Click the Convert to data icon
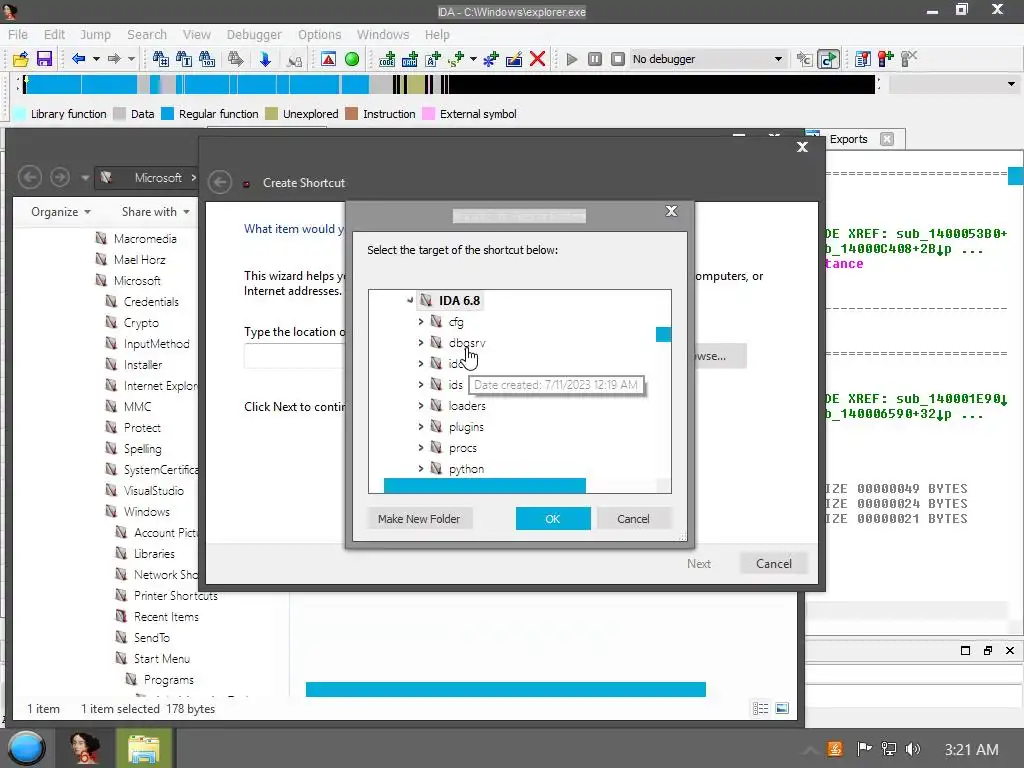 (410, 59)
